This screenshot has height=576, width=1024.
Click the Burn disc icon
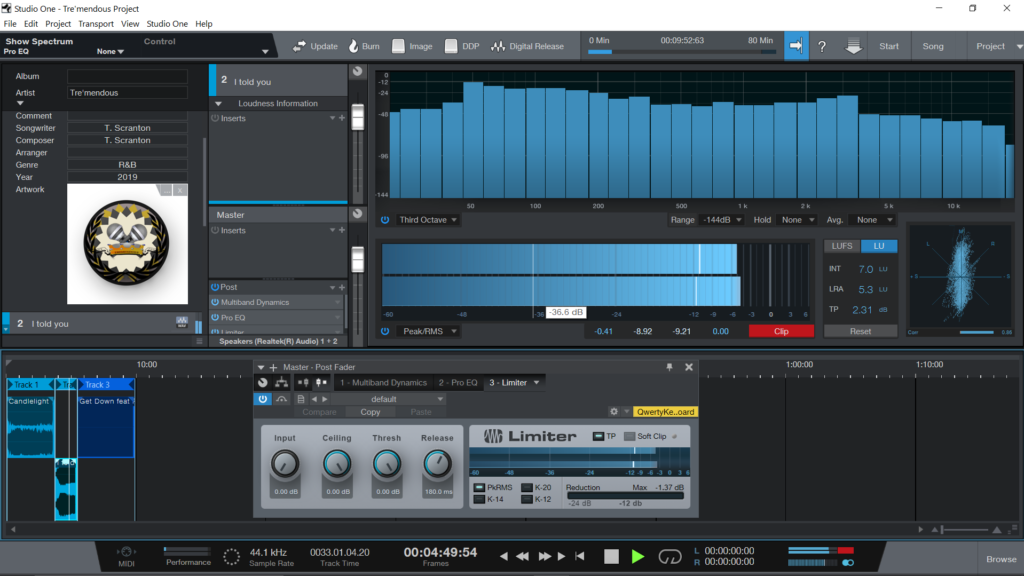353,46
